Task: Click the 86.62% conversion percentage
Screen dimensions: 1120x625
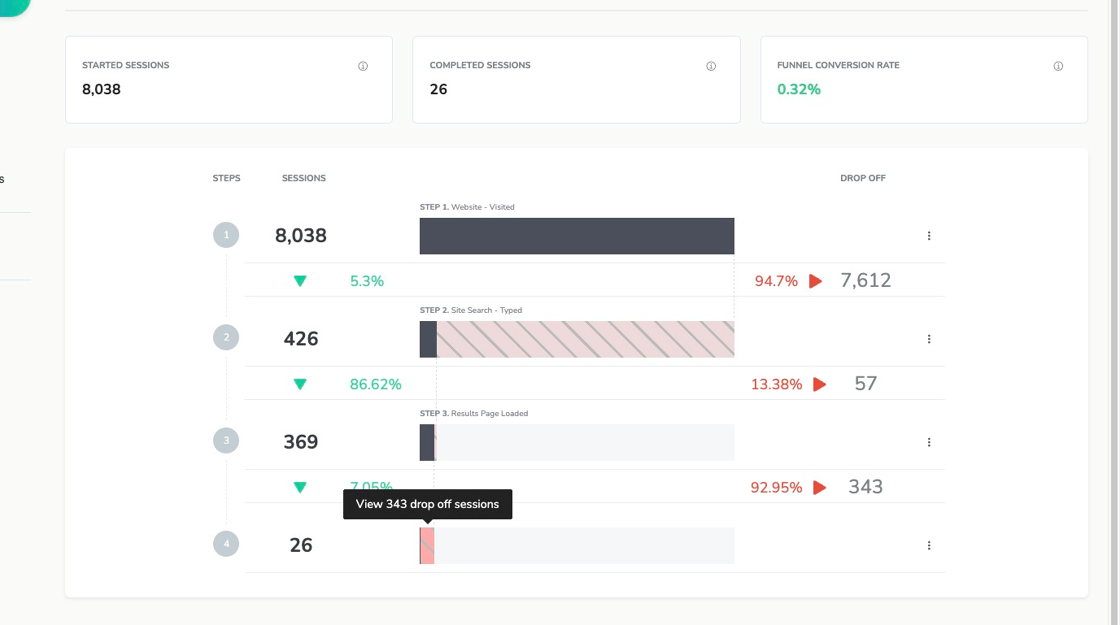Action: point(375,384)
